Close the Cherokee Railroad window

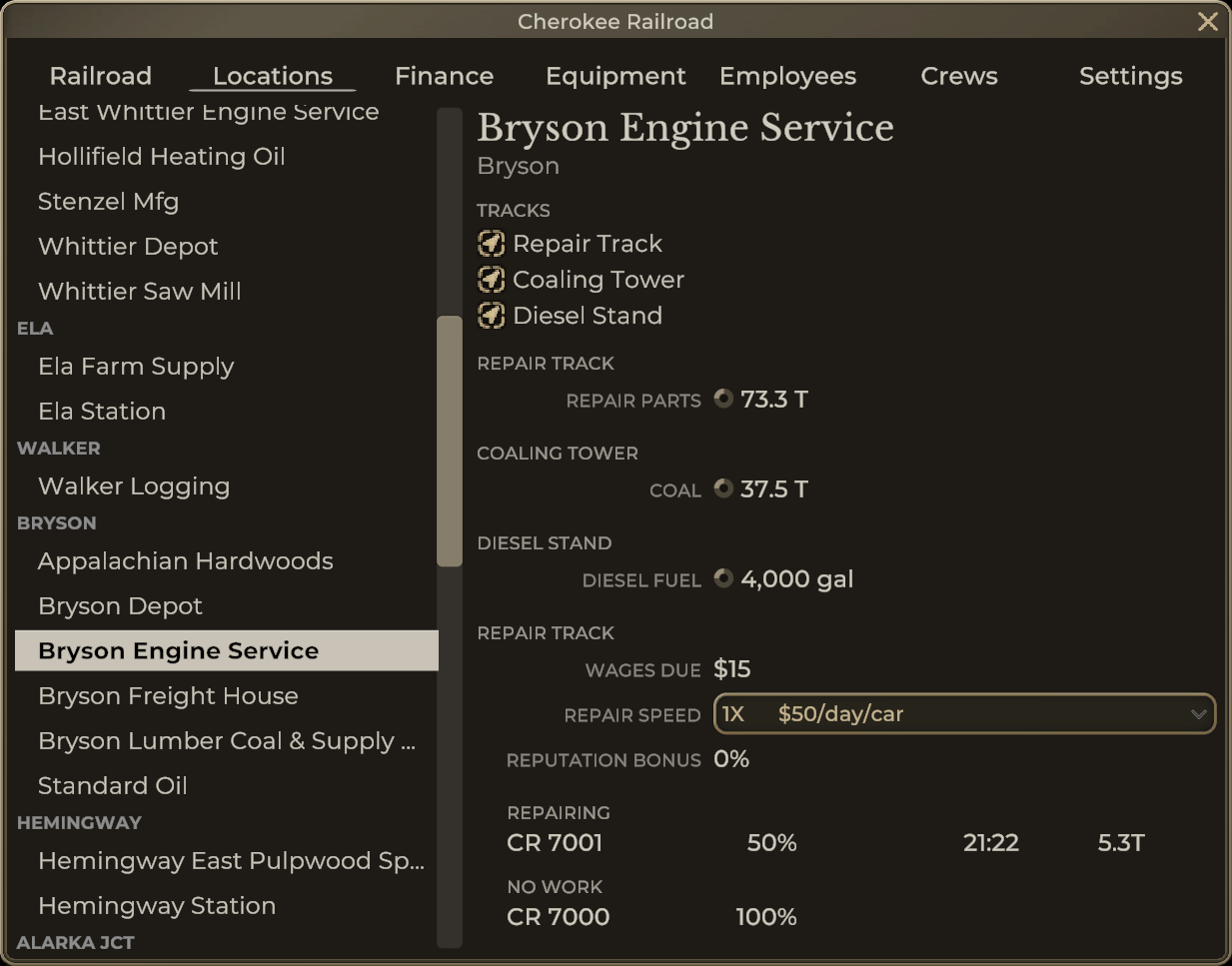click(x=1207, y=21)
